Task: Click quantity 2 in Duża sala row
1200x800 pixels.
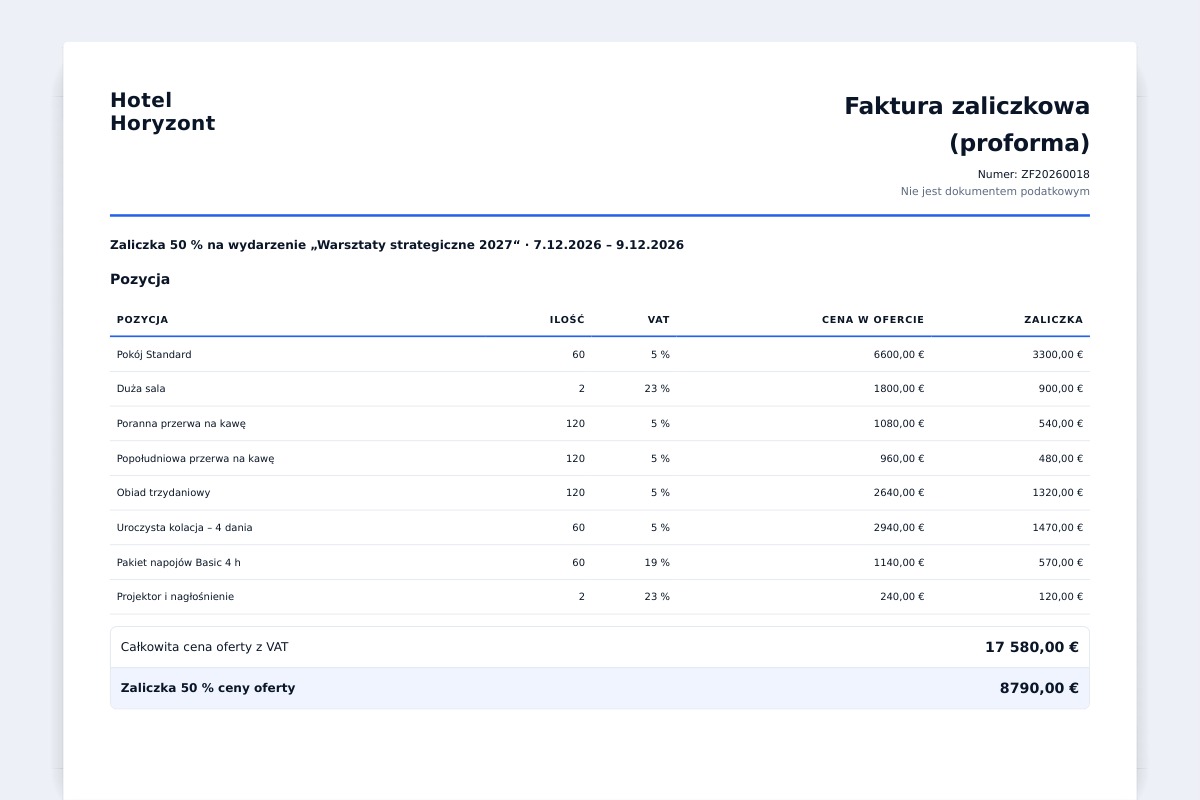Action: click(582, 389)
